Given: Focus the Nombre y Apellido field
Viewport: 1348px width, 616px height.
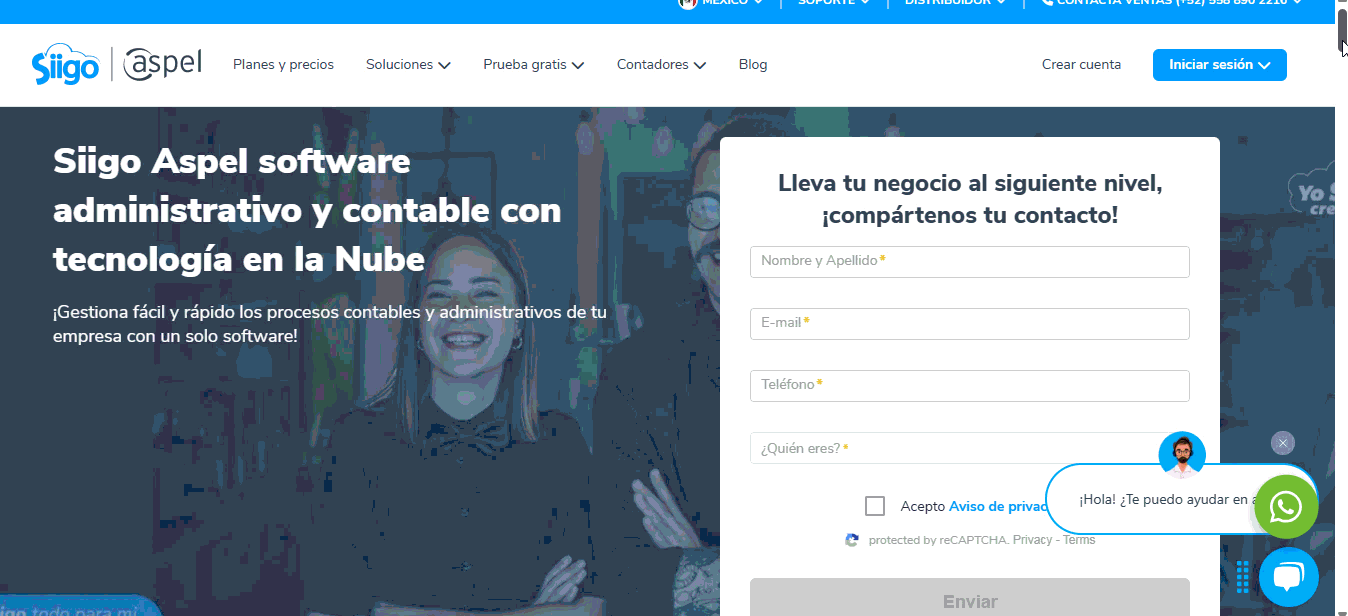Looking at the screenshot, I should pyautogui.click(x=969, y=262).
